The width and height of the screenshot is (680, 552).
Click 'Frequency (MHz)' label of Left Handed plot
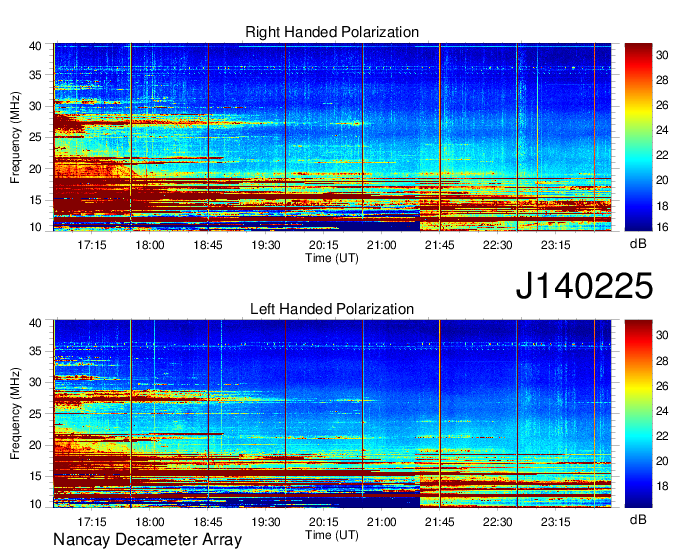coord(15,414)
